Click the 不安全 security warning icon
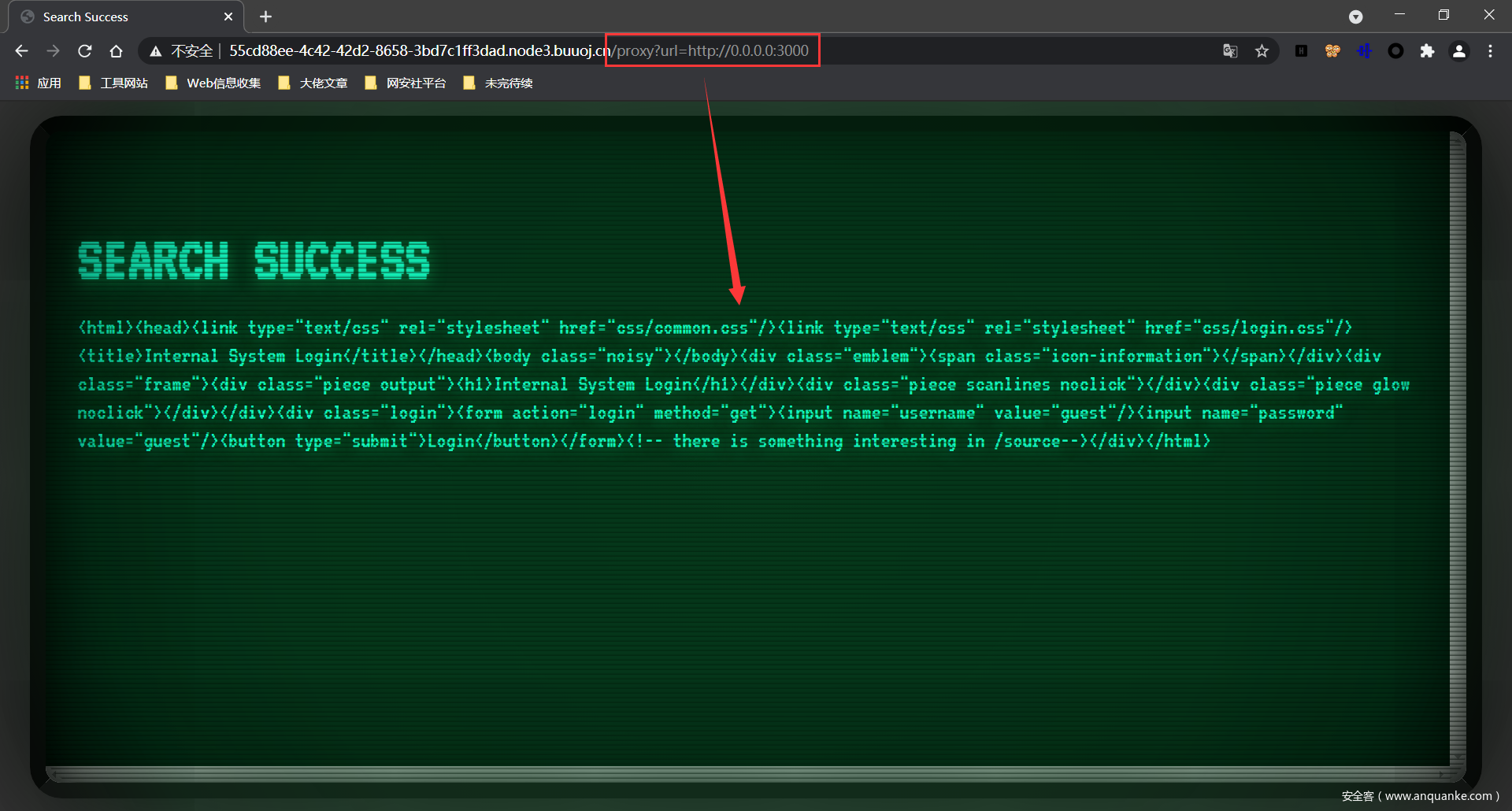 tap(156, 51)
